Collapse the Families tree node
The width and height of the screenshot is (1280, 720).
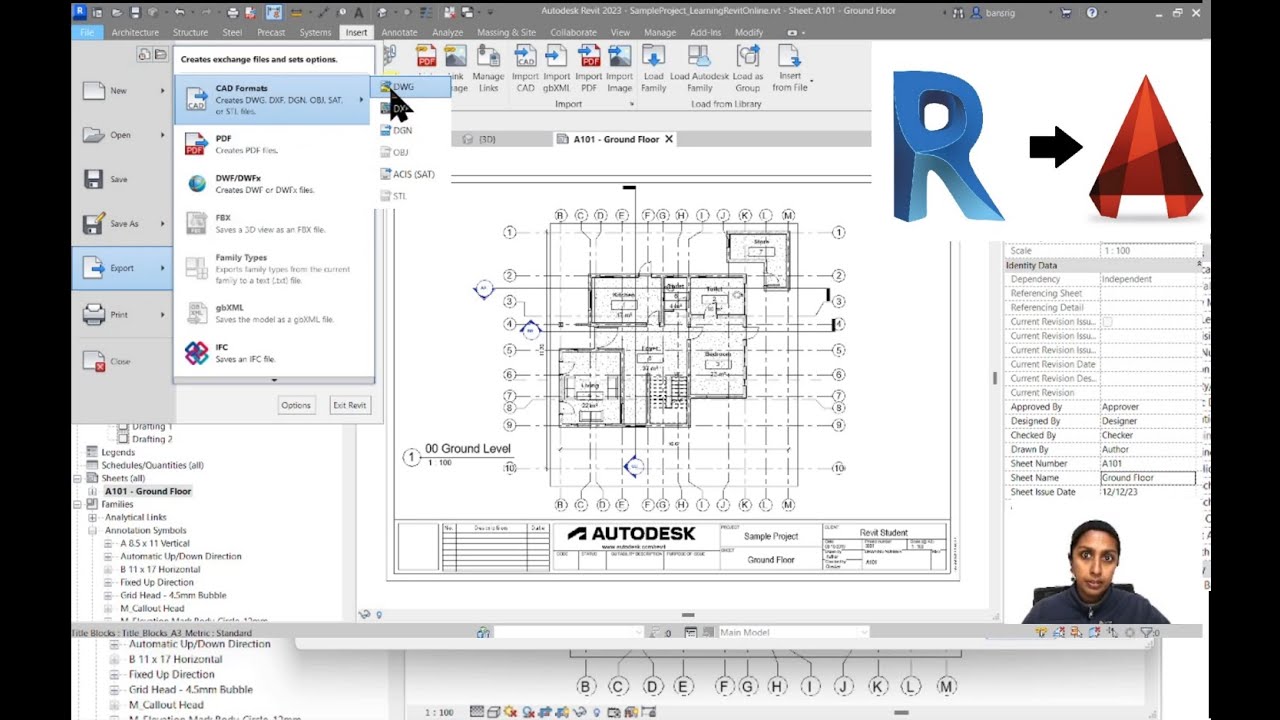pyautogui.click(x=79, y=504)
